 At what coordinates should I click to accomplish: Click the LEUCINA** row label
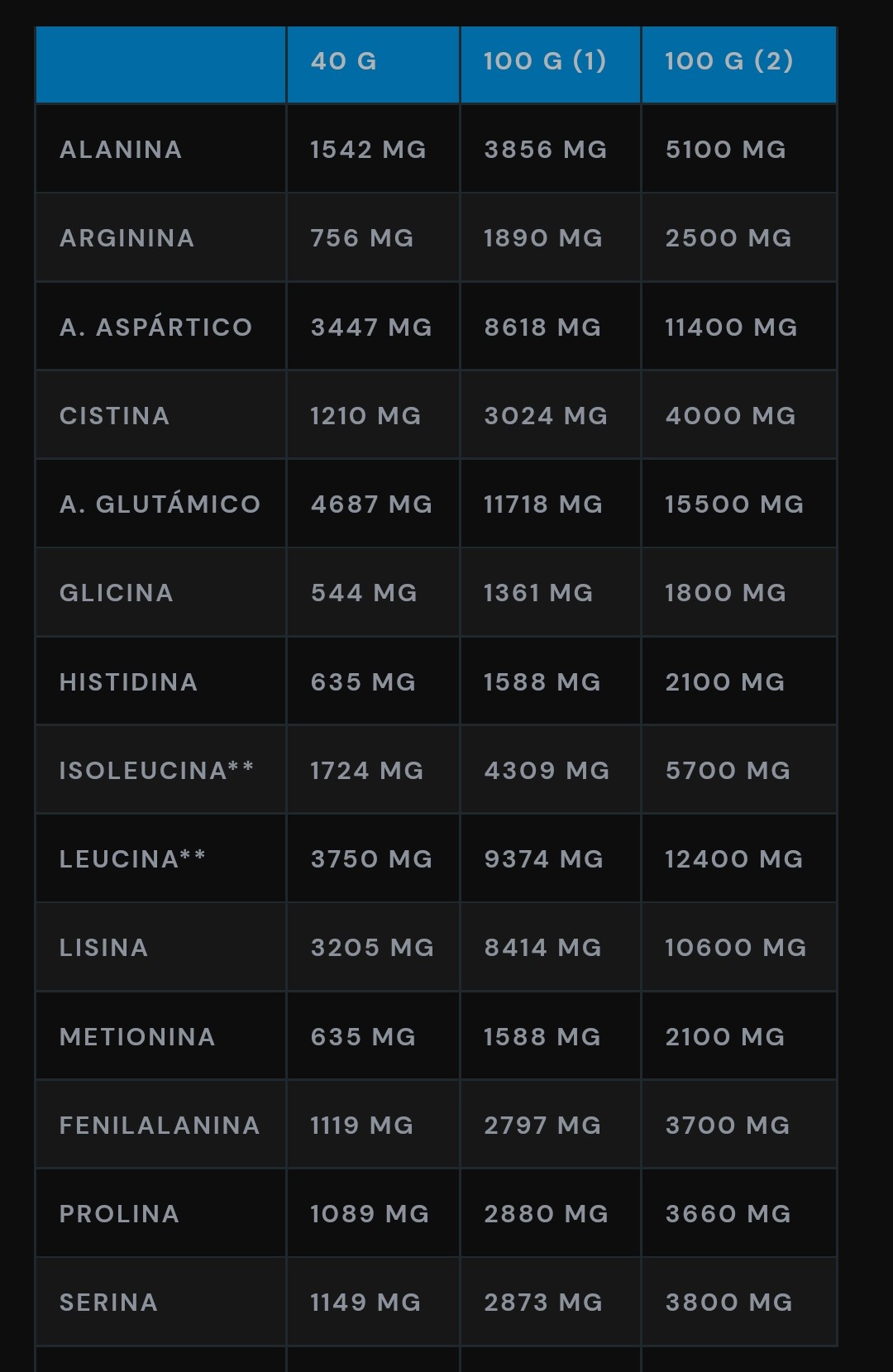(132, 858)
